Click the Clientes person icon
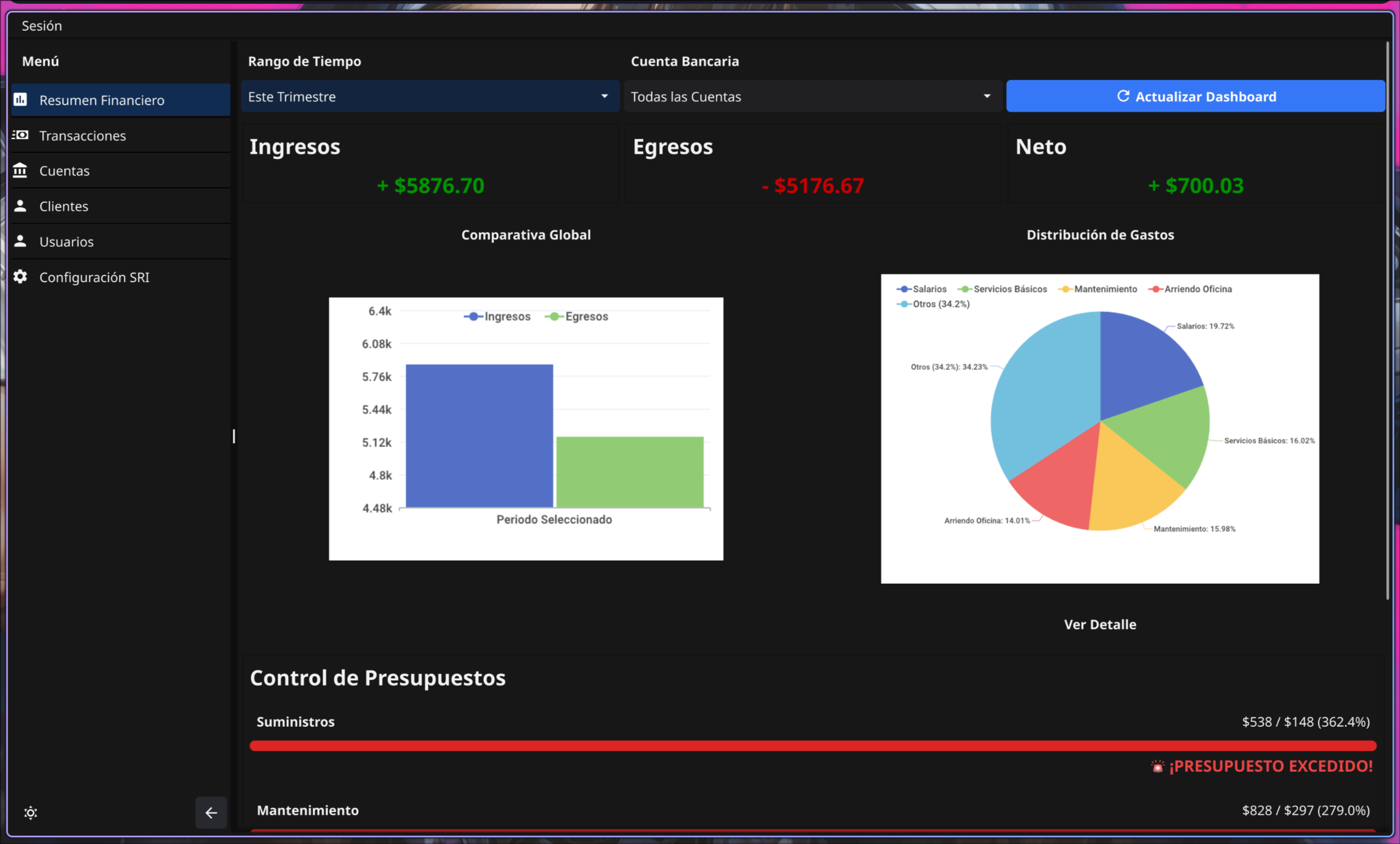Viewport: 1400px width, 844px height. click(x=20, y=206)
